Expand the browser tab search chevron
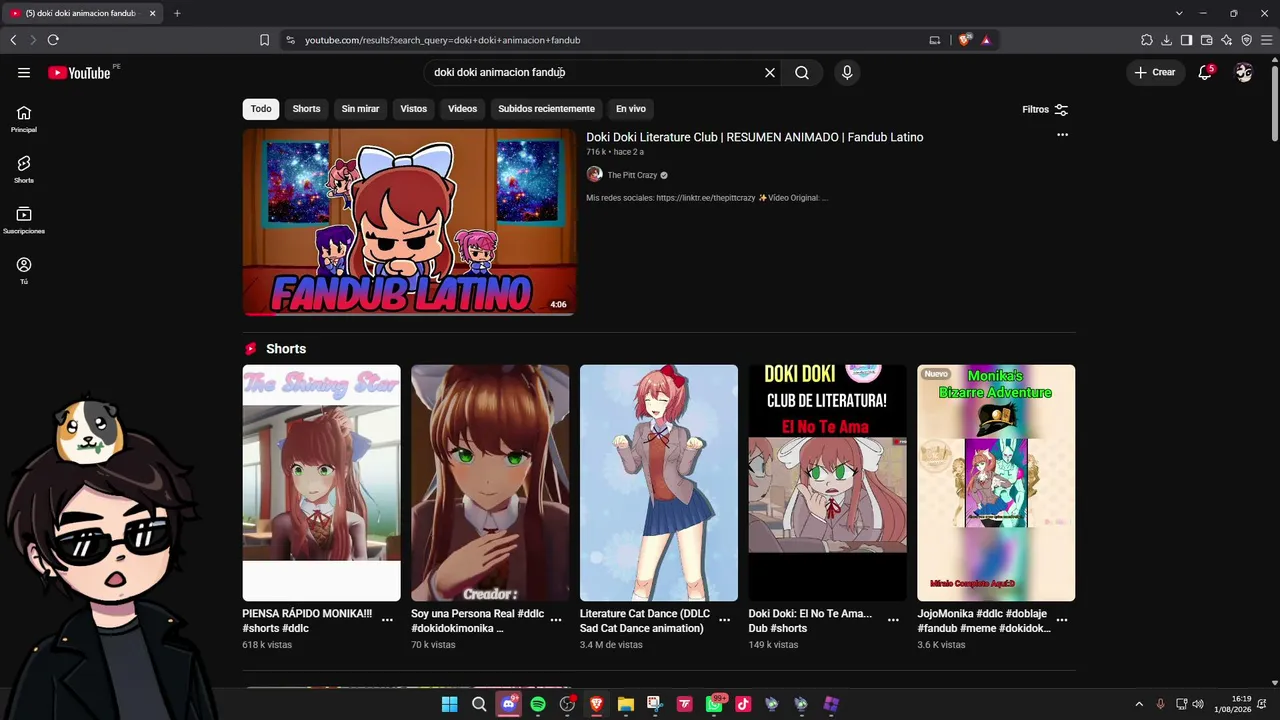1280x720 pixels. coord(1179,13)
